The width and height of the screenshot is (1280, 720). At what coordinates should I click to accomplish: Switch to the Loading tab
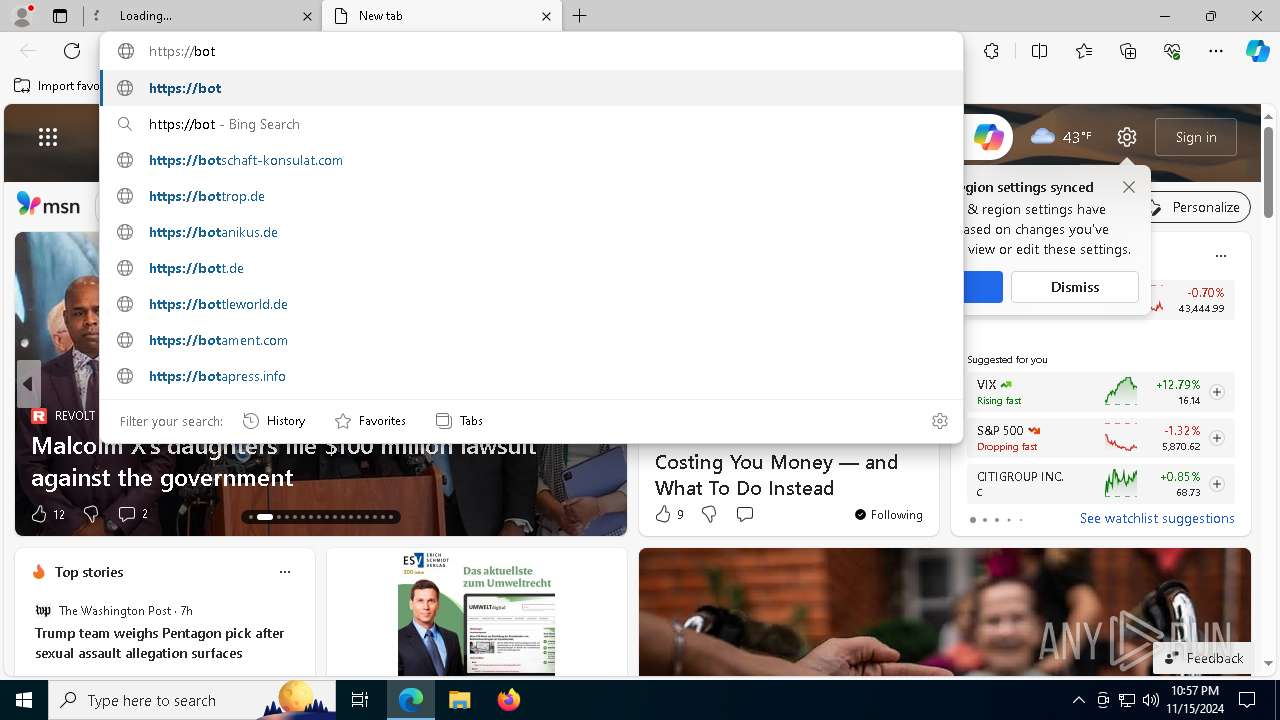coord(200,16)
